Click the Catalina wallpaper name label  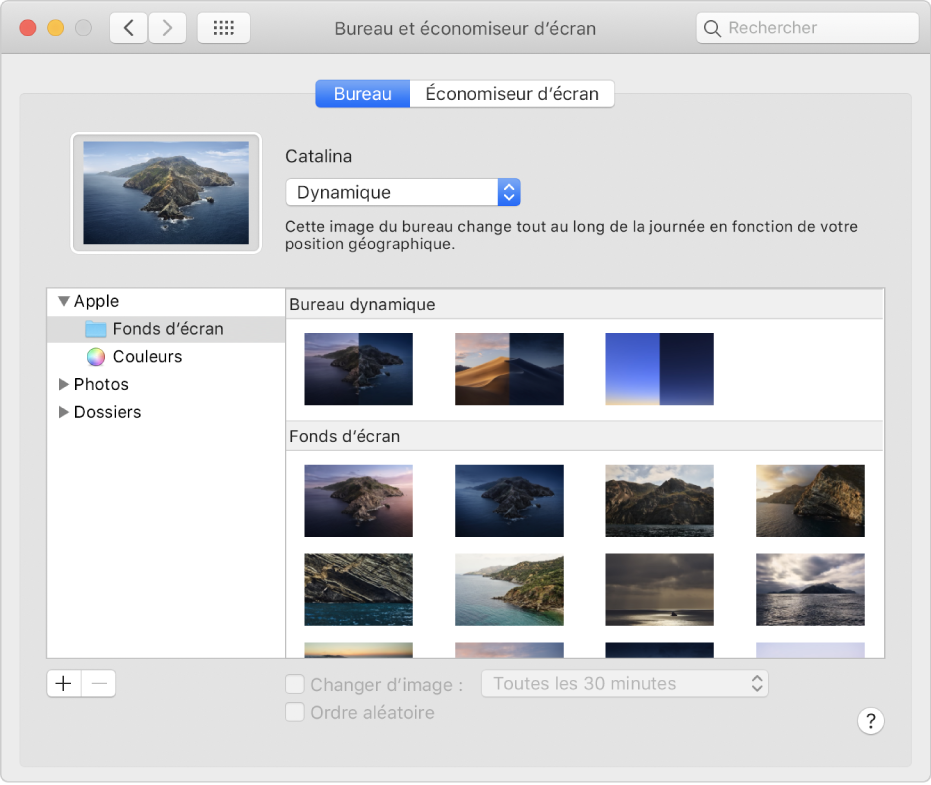(319, 156)
